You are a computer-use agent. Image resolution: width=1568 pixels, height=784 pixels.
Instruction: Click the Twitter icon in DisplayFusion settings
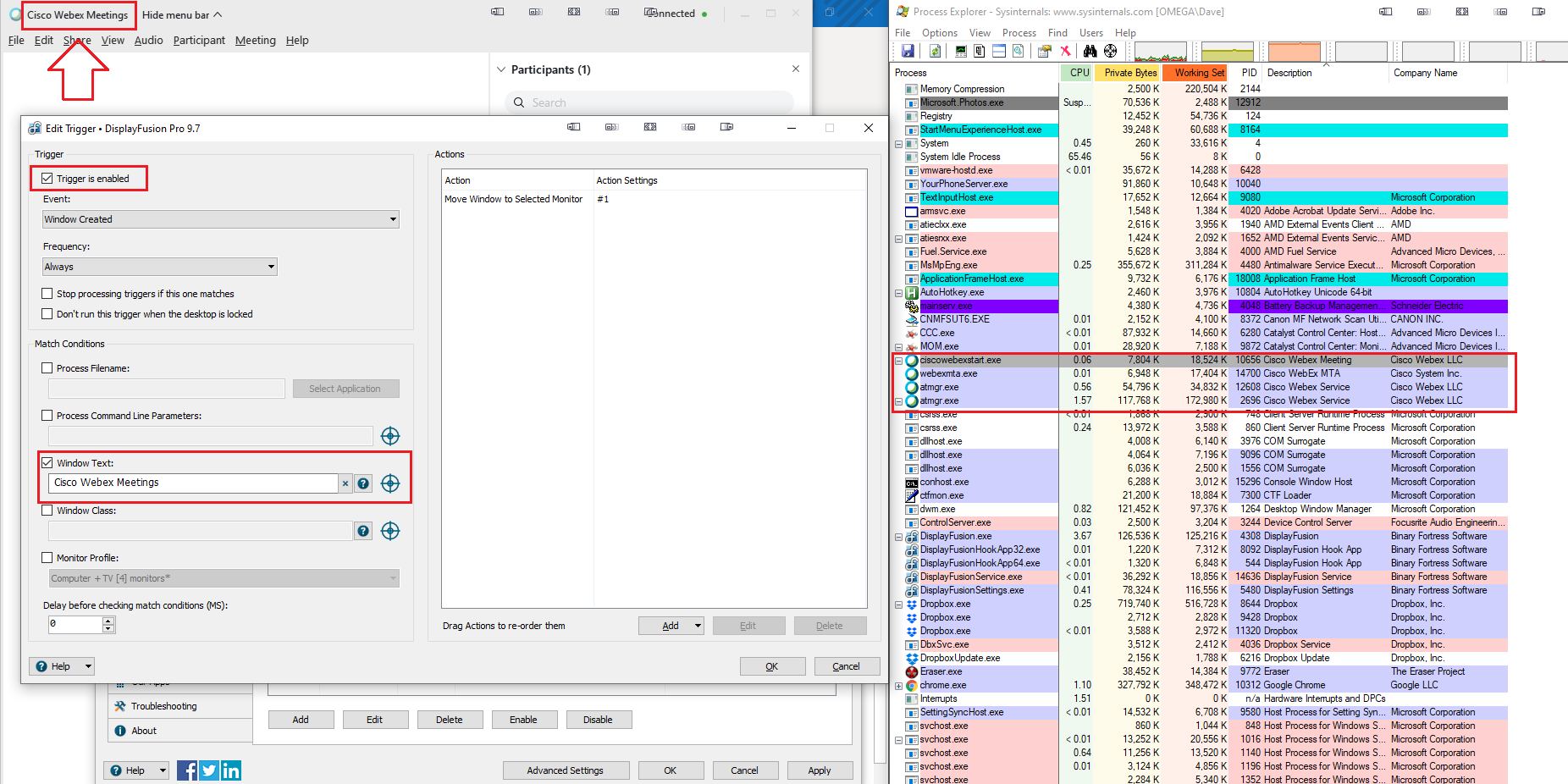[209, 770]
